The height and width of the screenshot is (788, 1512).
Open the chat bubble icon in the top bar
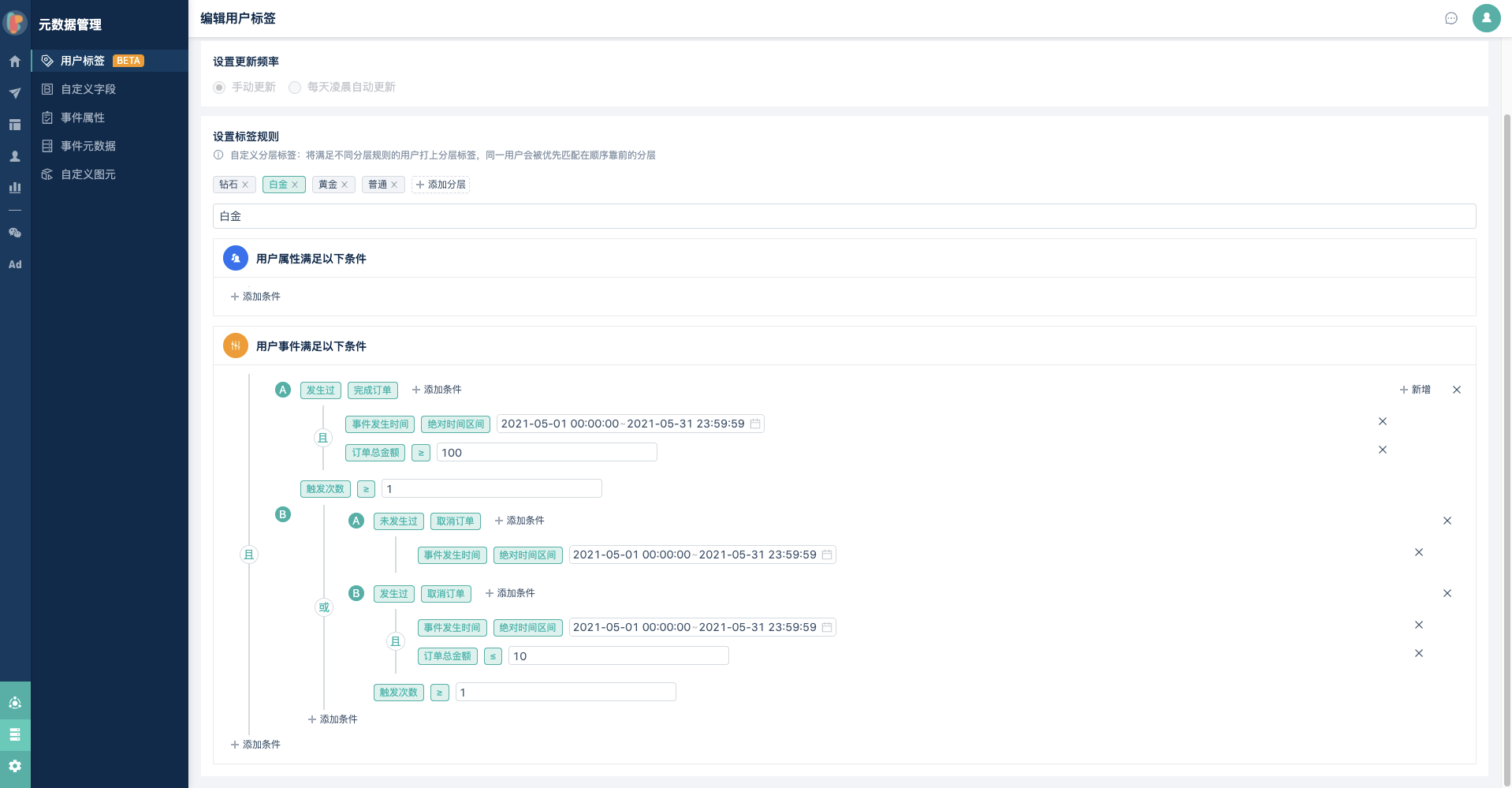point(1451,18)
